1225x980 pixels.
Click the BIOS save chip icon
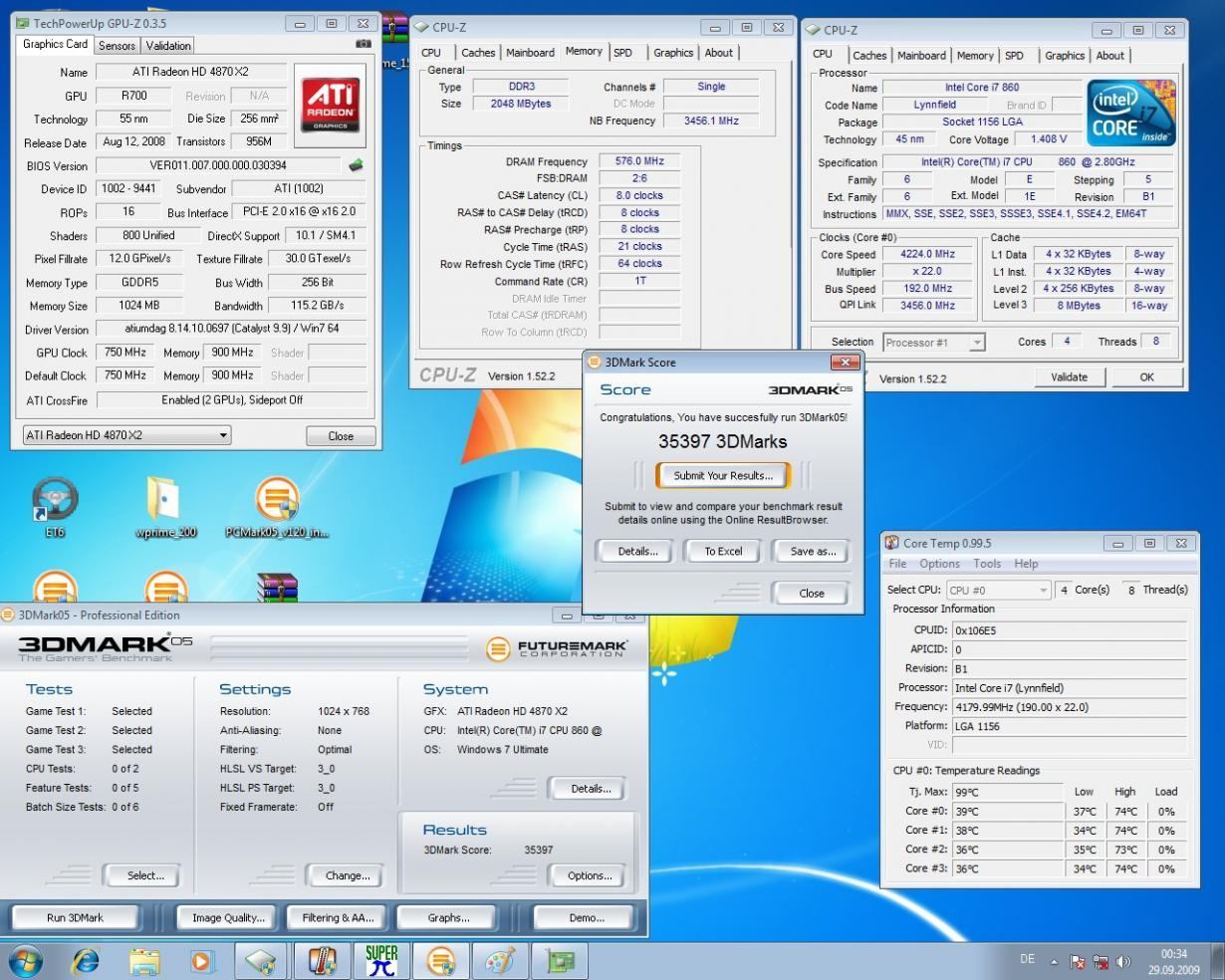click(x=356, y=165)
